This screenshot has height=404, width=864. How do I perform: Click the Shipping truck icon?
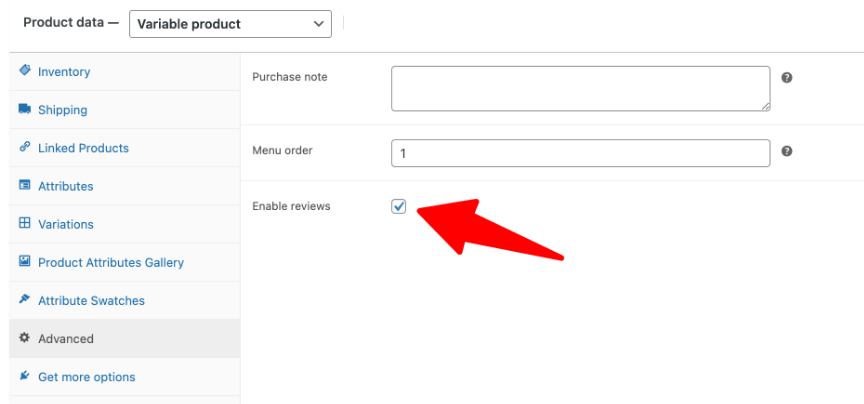click(25, 109)
